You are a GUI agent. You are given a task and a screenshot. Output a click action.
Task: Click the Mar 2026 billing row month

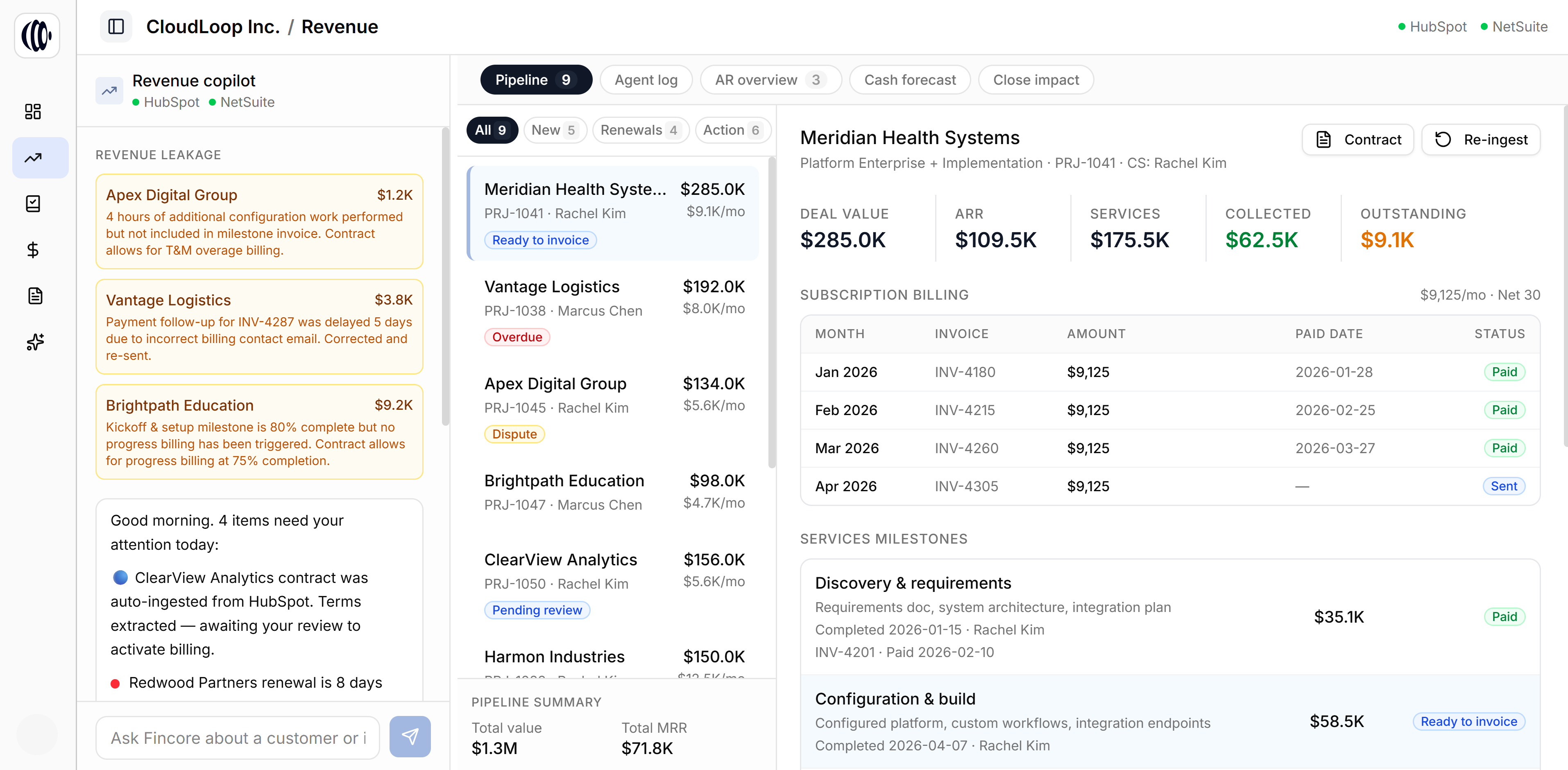[x=847, y=448]
